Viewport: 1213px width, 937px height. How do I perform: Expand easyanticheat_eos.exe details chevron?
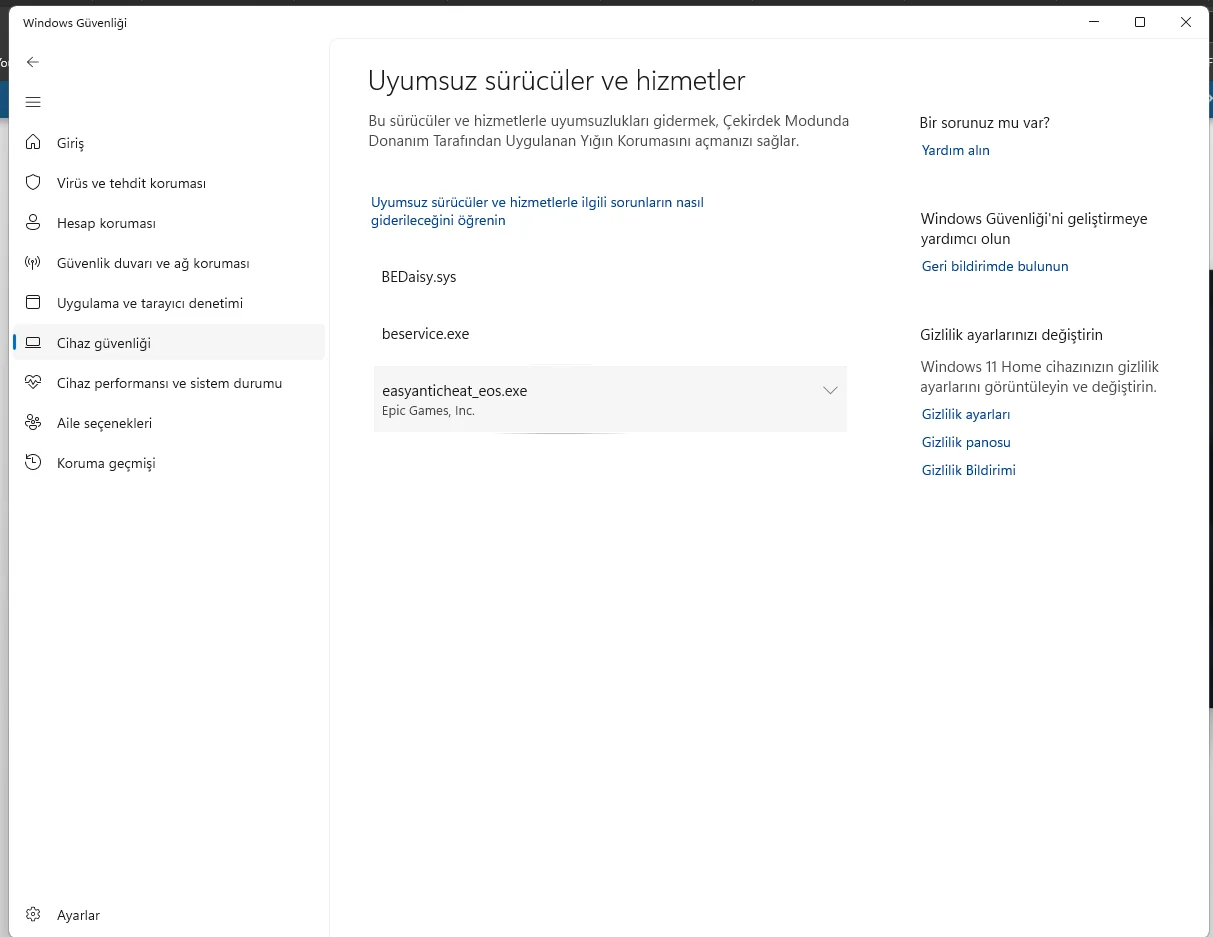point(830,391)
